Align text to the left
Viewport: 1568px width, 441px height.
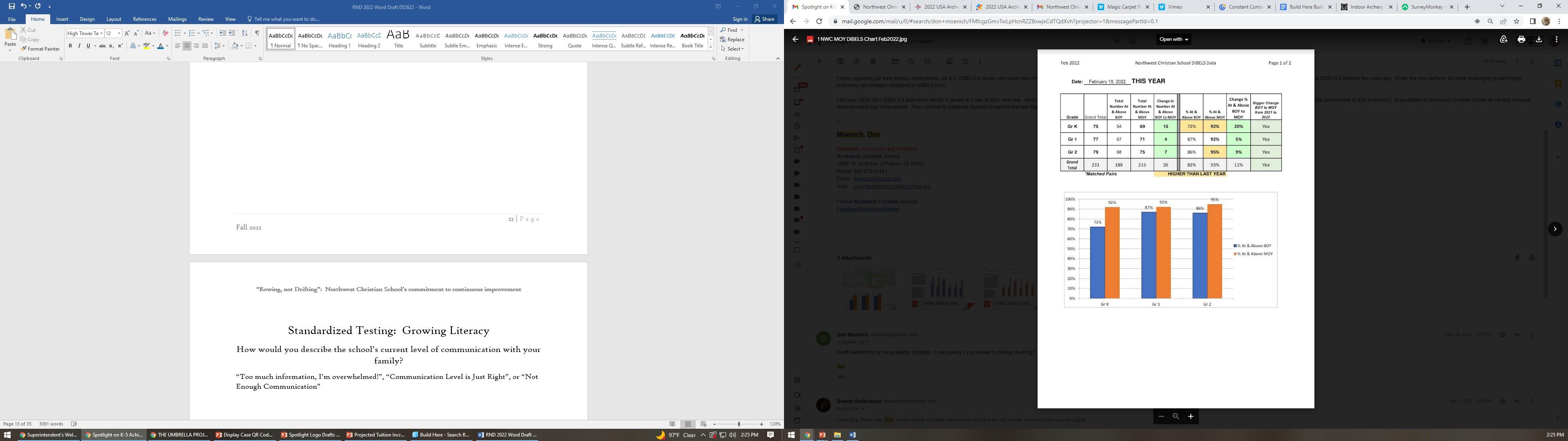point(178,46)
